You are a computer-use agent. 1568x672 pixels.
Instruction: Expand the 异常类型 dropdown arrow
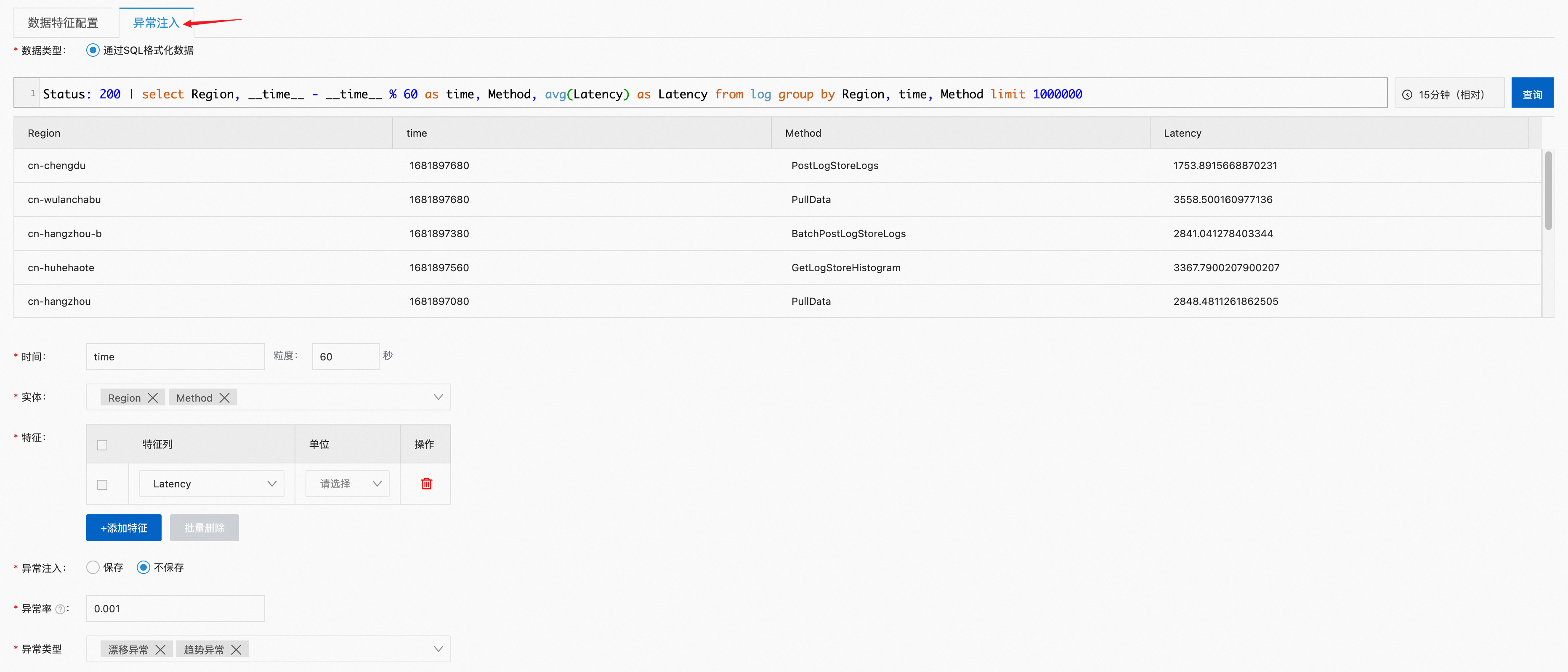pos(438,649)
